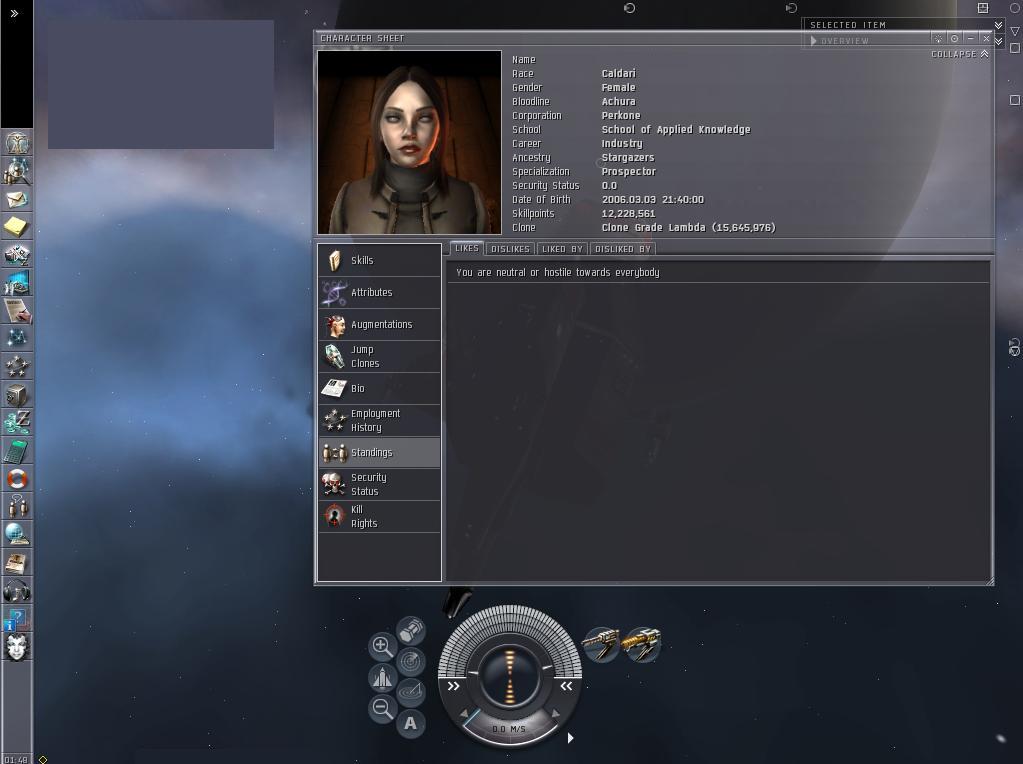Open the yellow notepad icon
1023x764 pixels.
(17, 226)
